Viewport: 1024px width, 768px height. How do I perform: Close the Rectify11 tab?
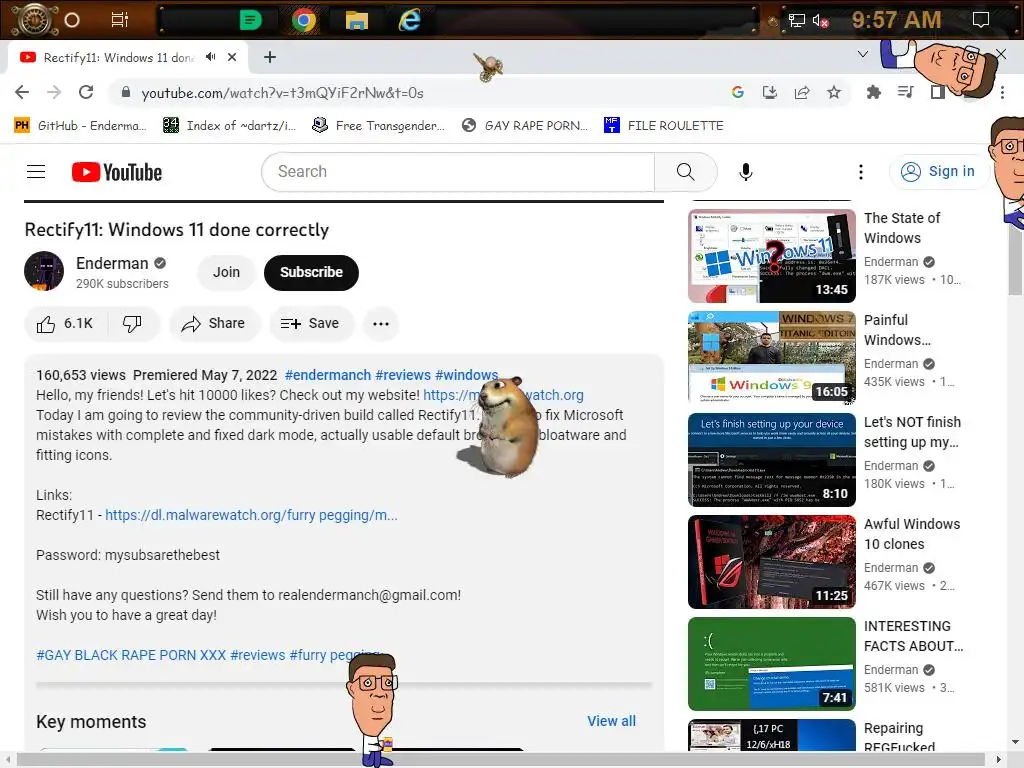[232, 57]
